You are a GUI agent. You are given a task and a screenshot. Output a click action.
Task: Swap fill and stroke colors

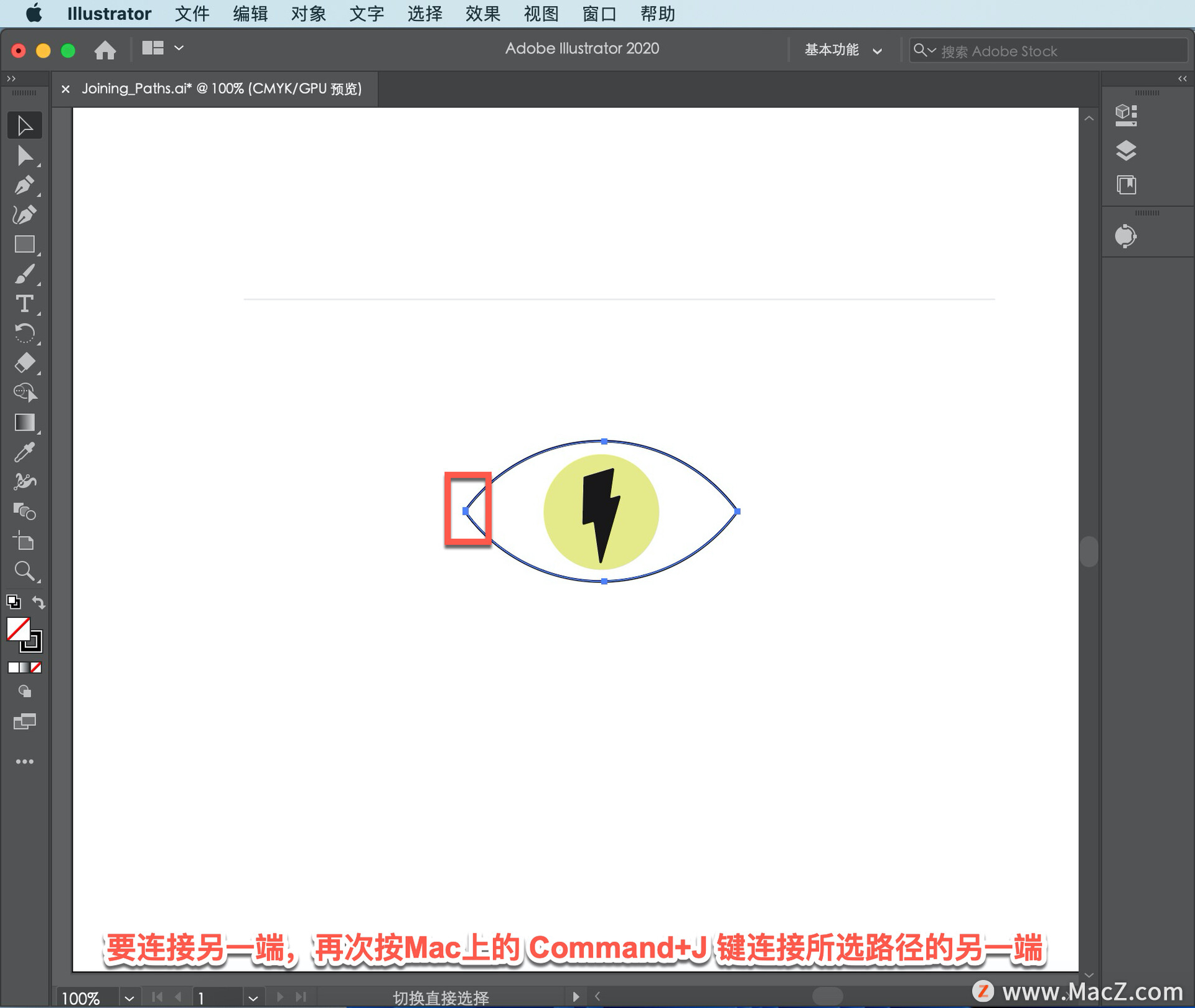click(39, 602)
